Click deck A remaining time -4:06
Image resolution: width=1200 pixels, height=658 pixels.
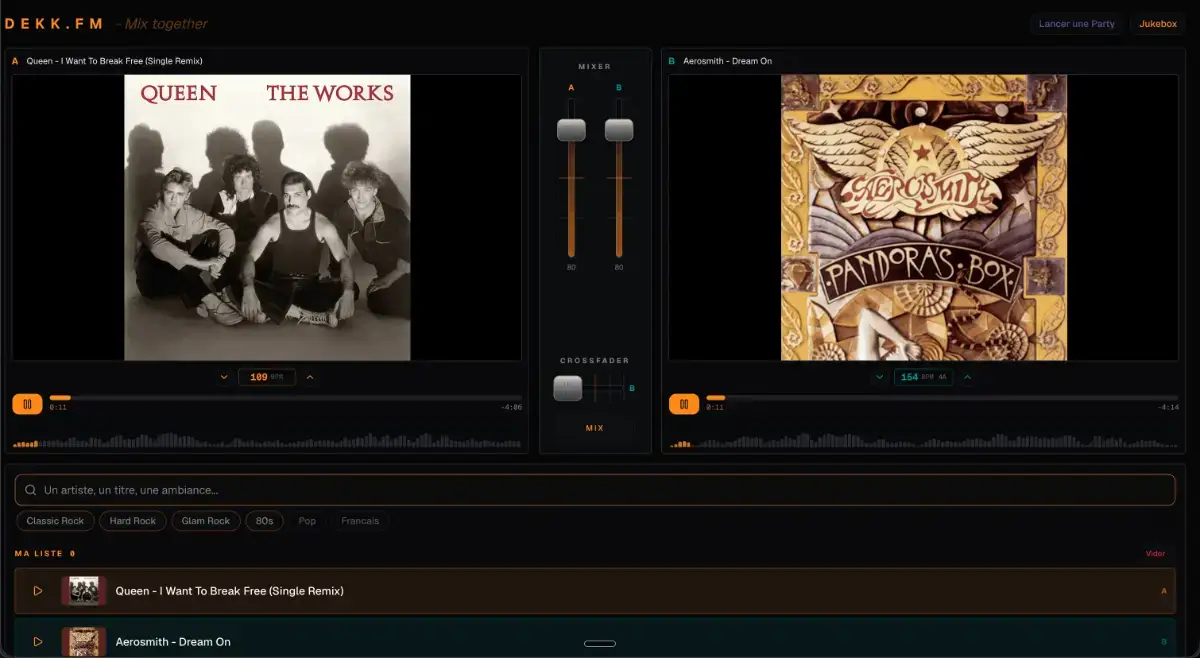[511, 408]
